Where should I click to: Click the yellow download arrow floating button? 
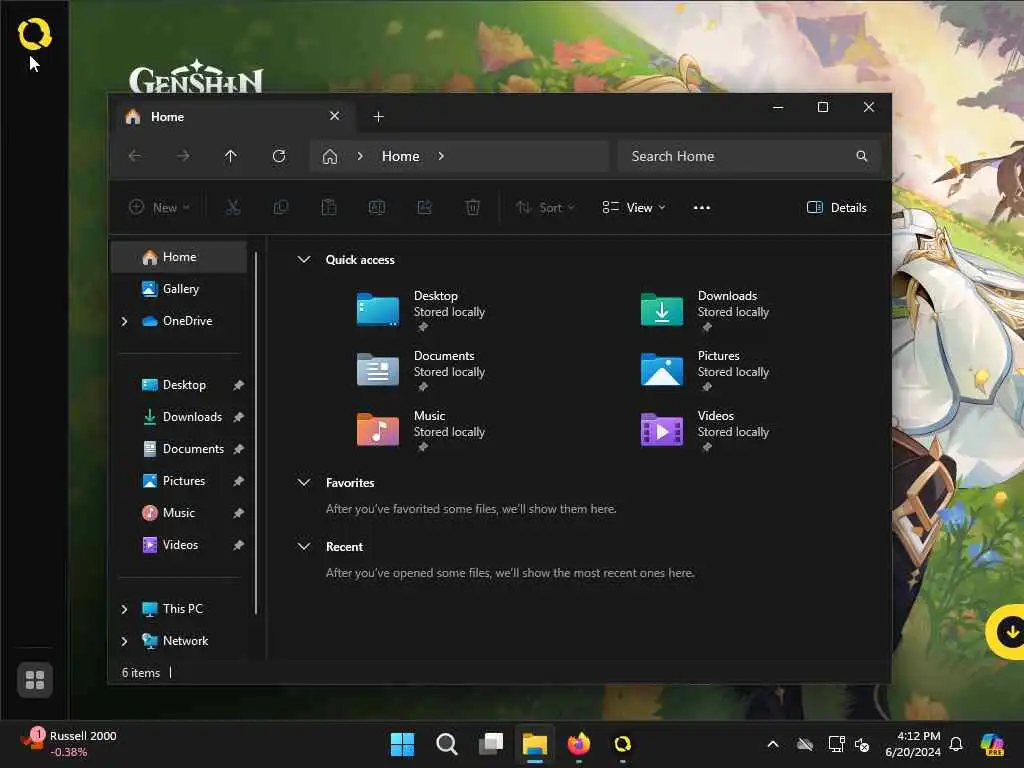pyautogui.click(x=1008, y=632)
